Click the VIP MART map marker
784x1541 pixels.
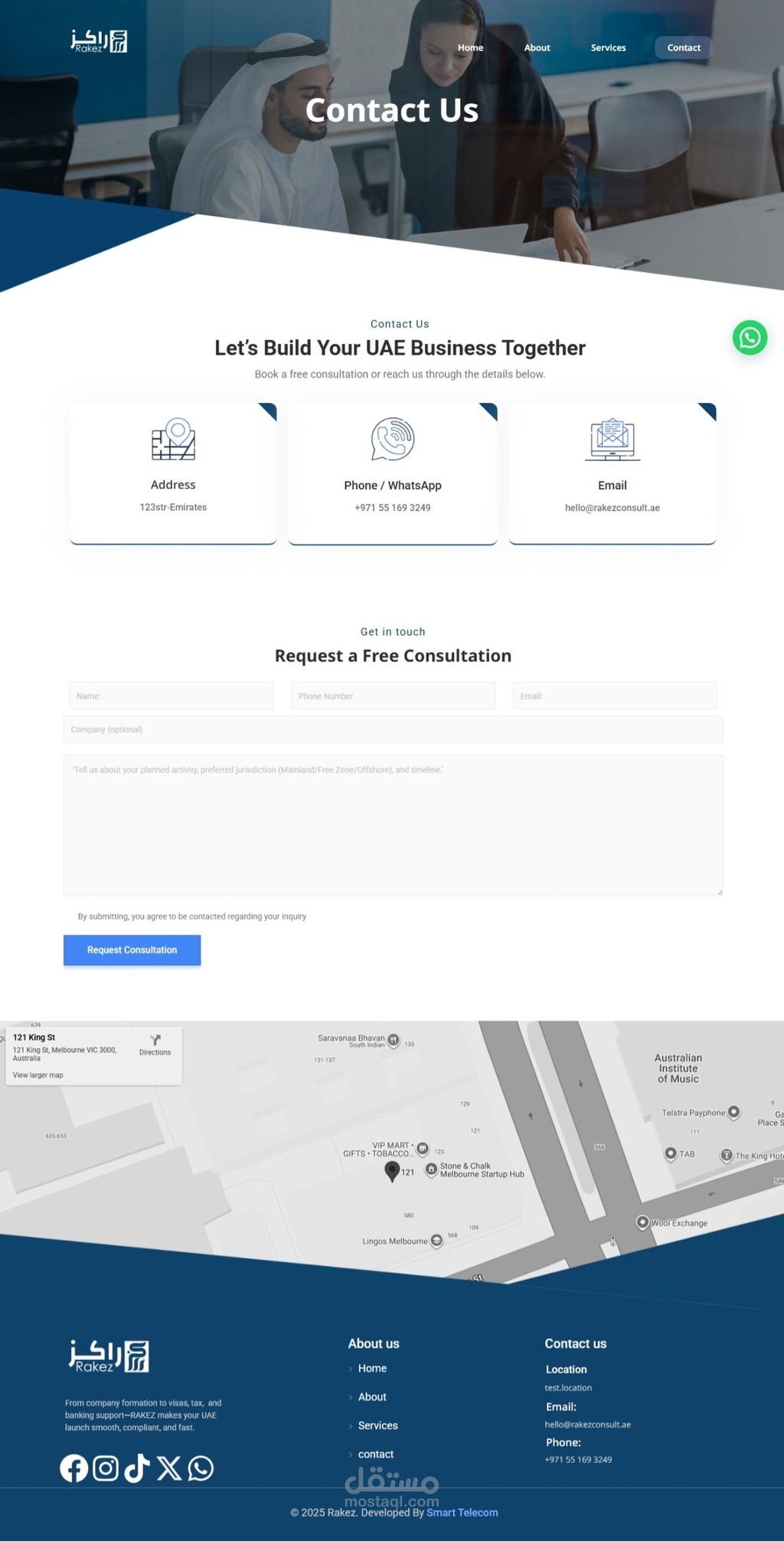tap(423, 1148)
